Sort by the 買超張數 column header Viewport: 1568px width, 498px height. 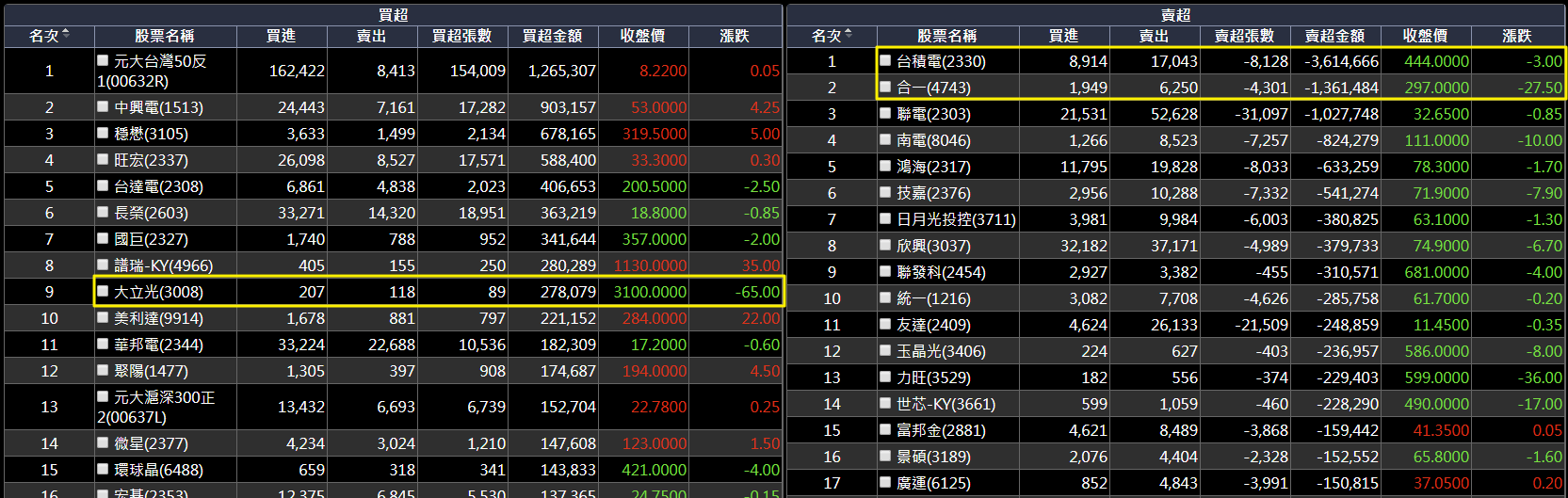coord(462,36)
